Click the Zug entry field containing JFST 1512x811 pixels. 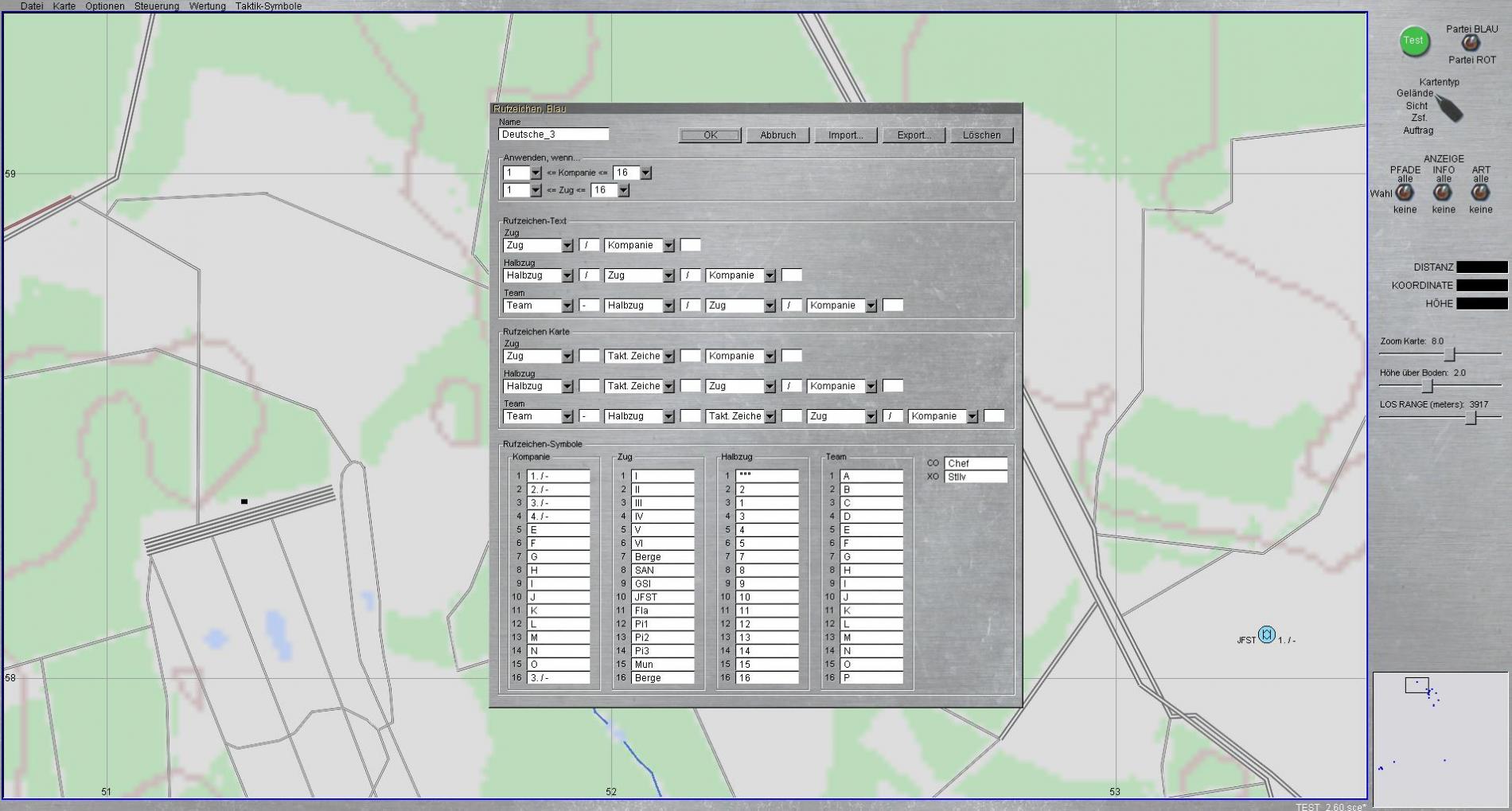[x=662, y=597]
